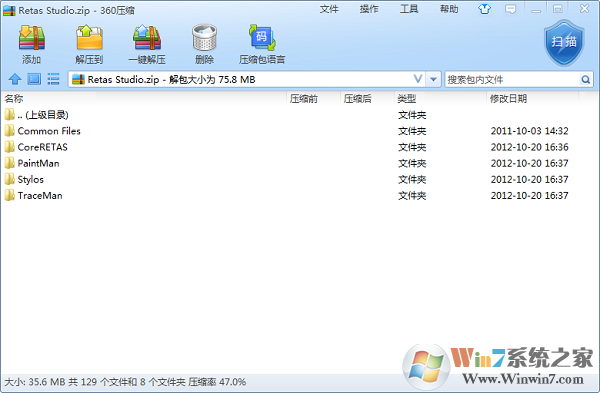The width and height of the screenshot is (600, 393).
Task: Open the 文件 menu
Action: click(329, 9)
